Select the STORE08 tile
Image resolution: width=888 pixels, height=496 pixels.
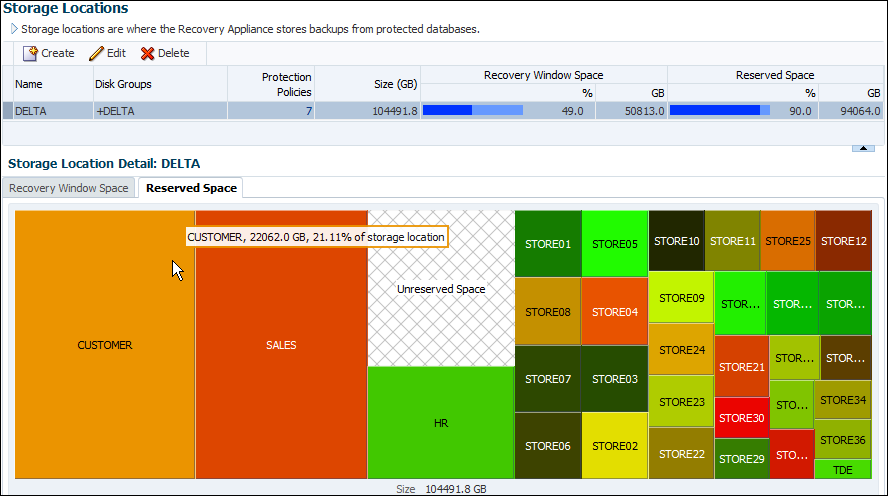548,311
